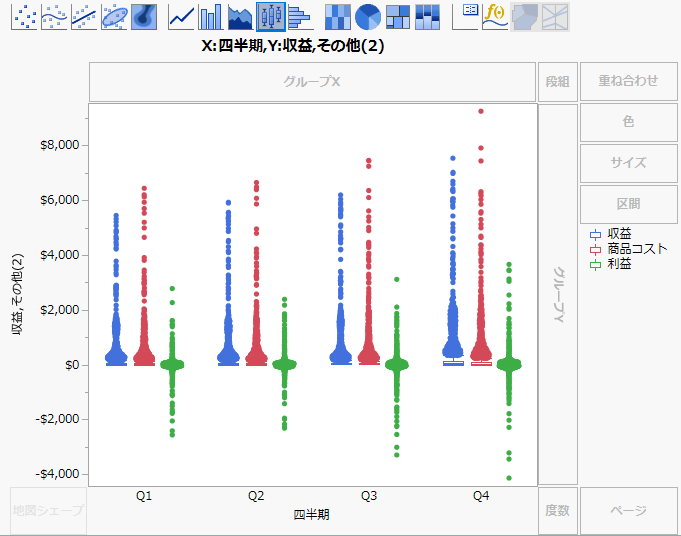Viewport: 681px width, 536px height.
Task: Click the 区間 drop zone
Action: tap(628, 204)
